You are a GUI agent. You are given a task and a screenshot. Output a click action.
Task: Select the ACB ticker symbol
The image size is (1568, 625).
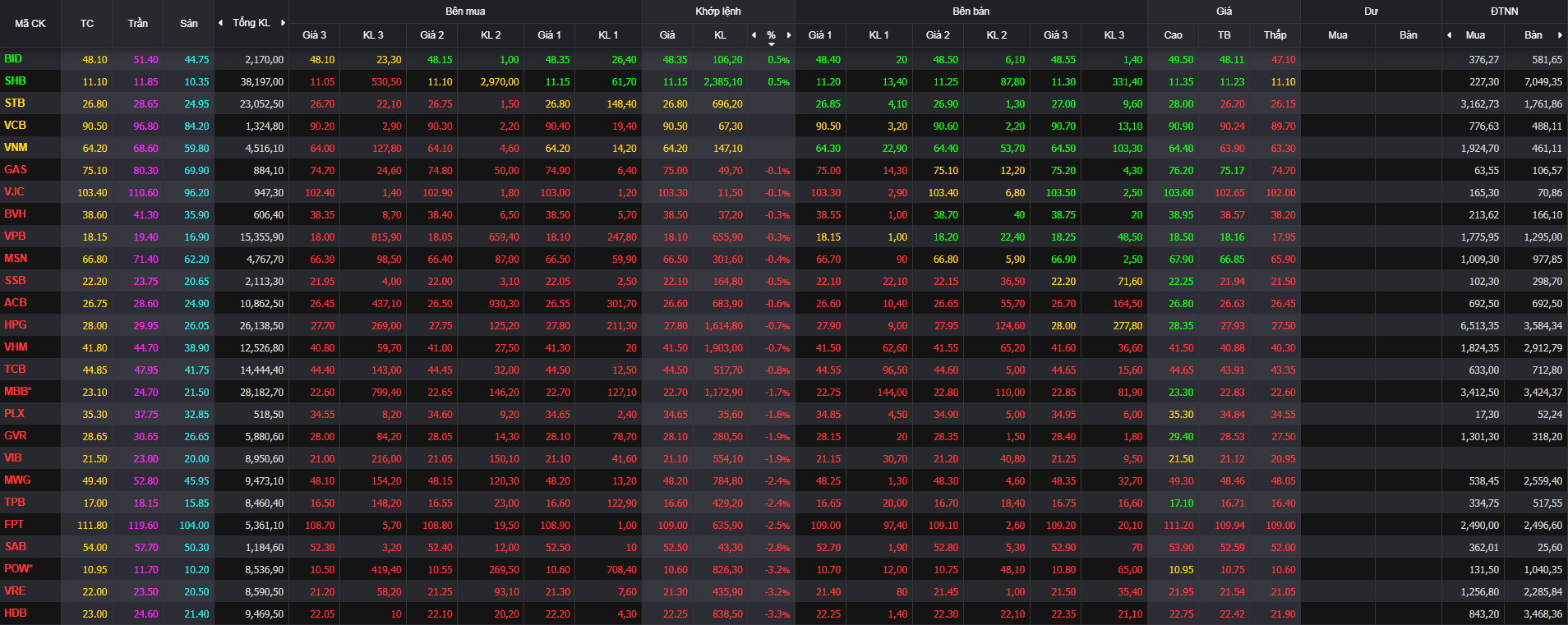pyautogui.click(x=16, y=303)
